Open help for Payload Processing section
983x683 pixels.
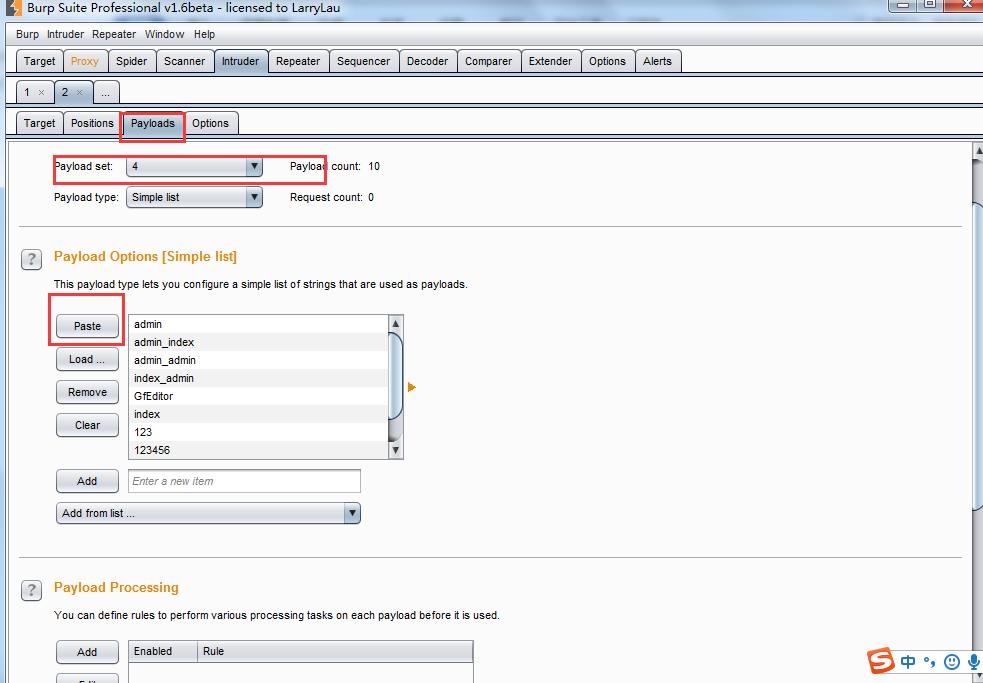coord(31,590)
